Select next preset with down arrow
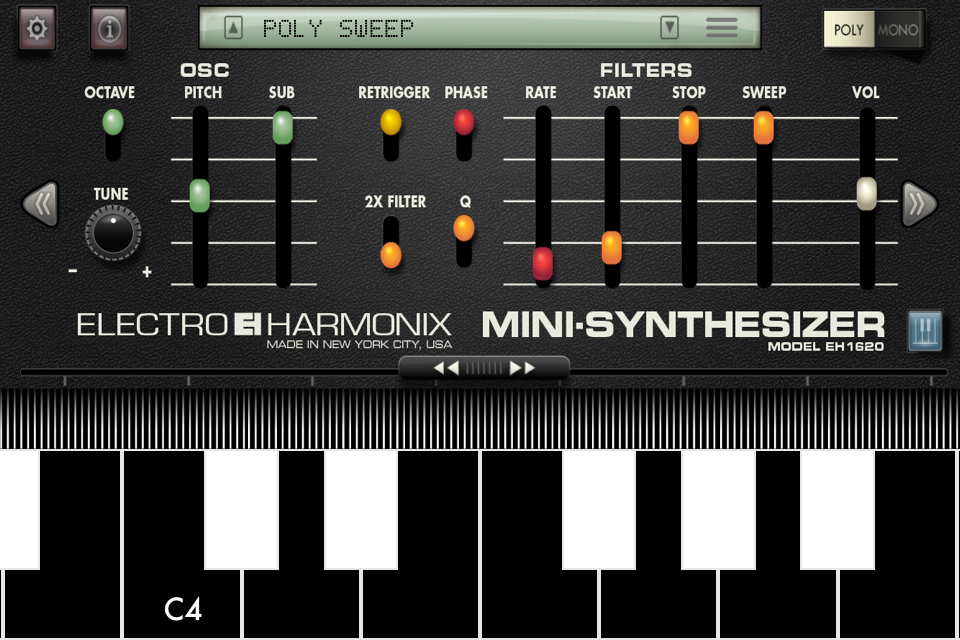Viewport: 960px width, 640px height. click(x=669, y=28)
